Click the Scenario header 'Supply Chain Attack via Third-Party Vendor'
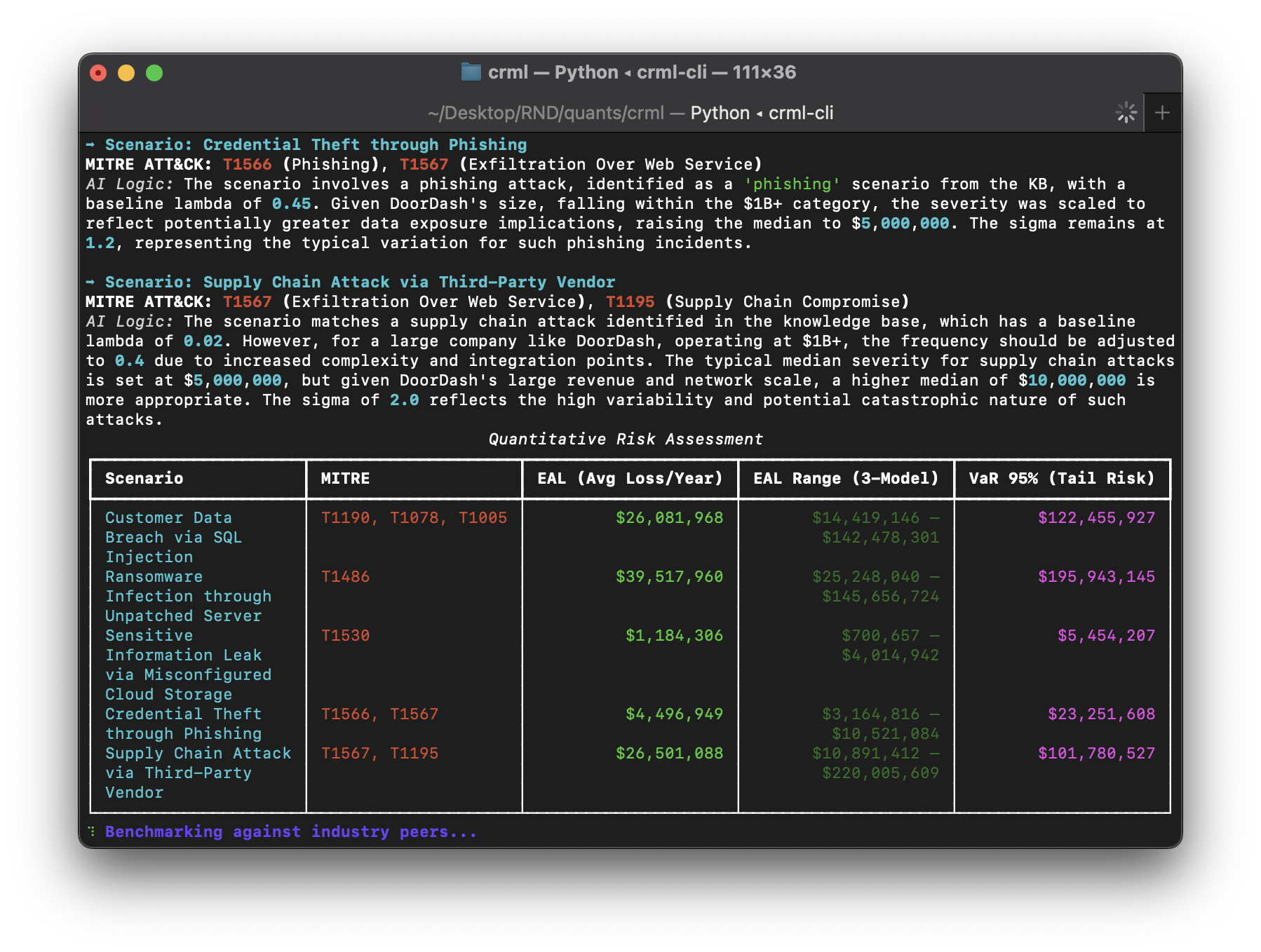The width and height of the screenshot is (1261, 952). [360, 282]
